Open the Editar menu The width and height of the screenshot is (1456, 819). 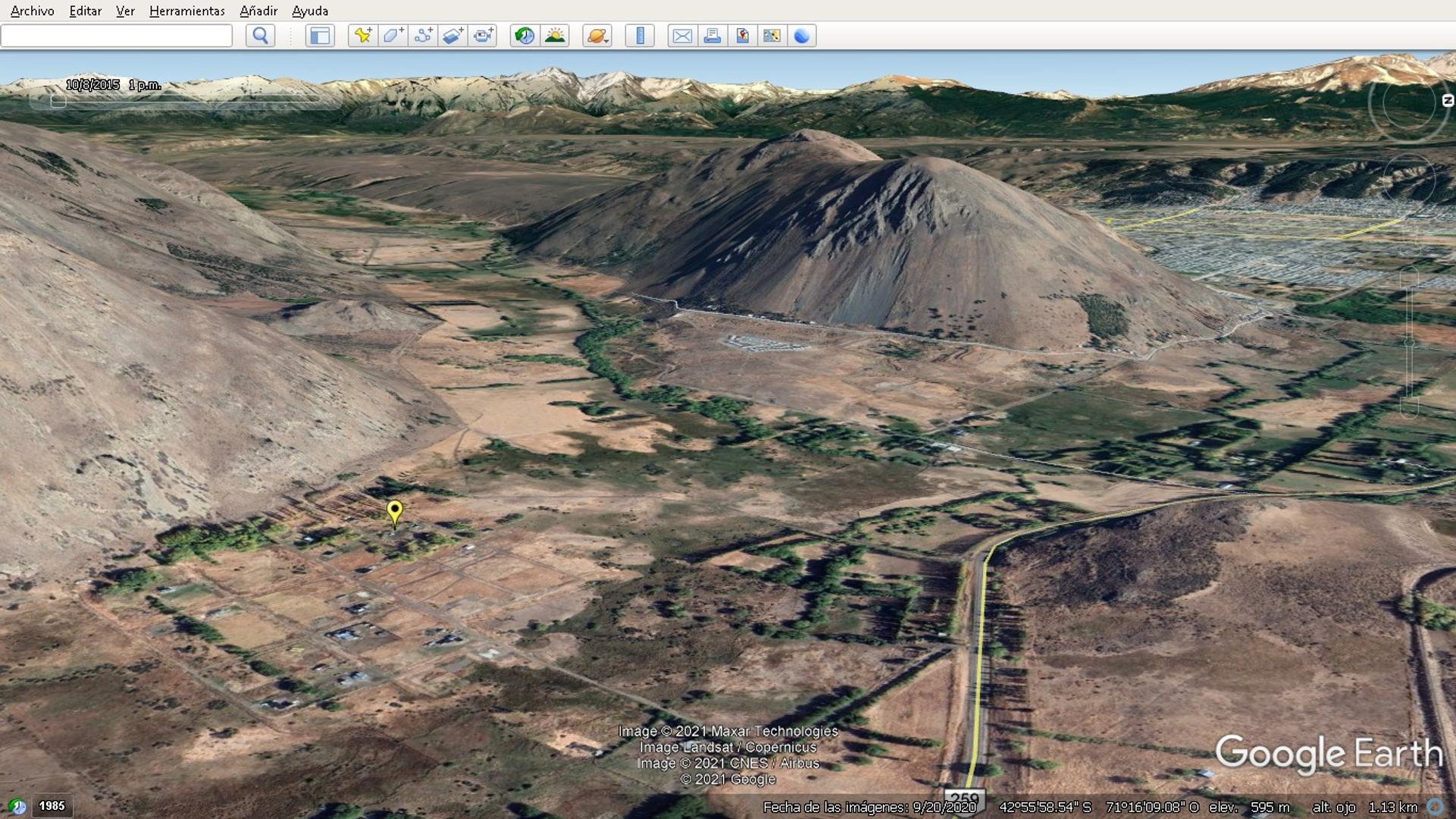85,11
